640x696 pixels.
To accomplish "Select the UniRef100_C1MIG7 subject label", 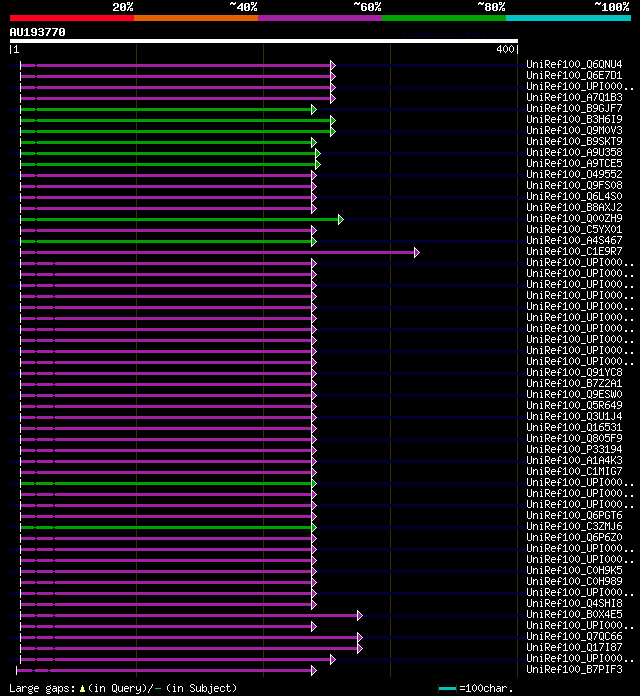I will 574,471.
